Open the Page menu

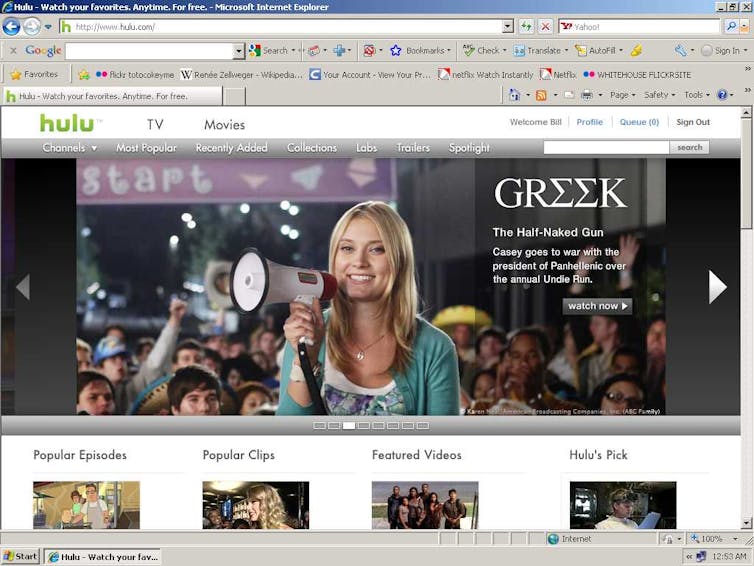(x=623, y=95)
